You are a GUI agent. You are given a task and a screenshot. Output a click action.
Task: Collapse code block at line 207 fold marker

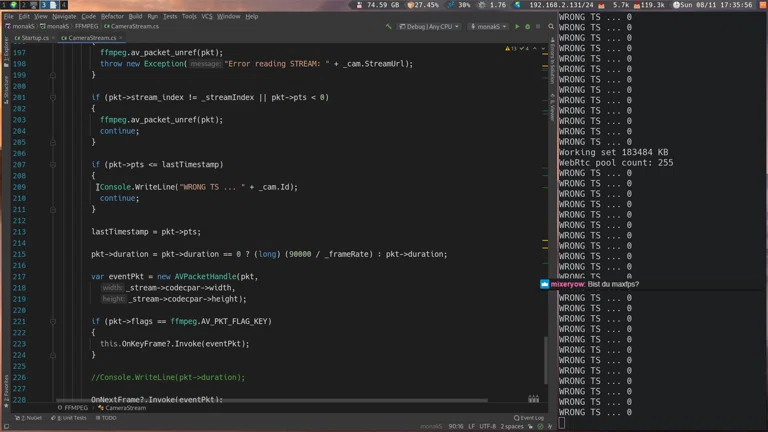coord(53,165)
